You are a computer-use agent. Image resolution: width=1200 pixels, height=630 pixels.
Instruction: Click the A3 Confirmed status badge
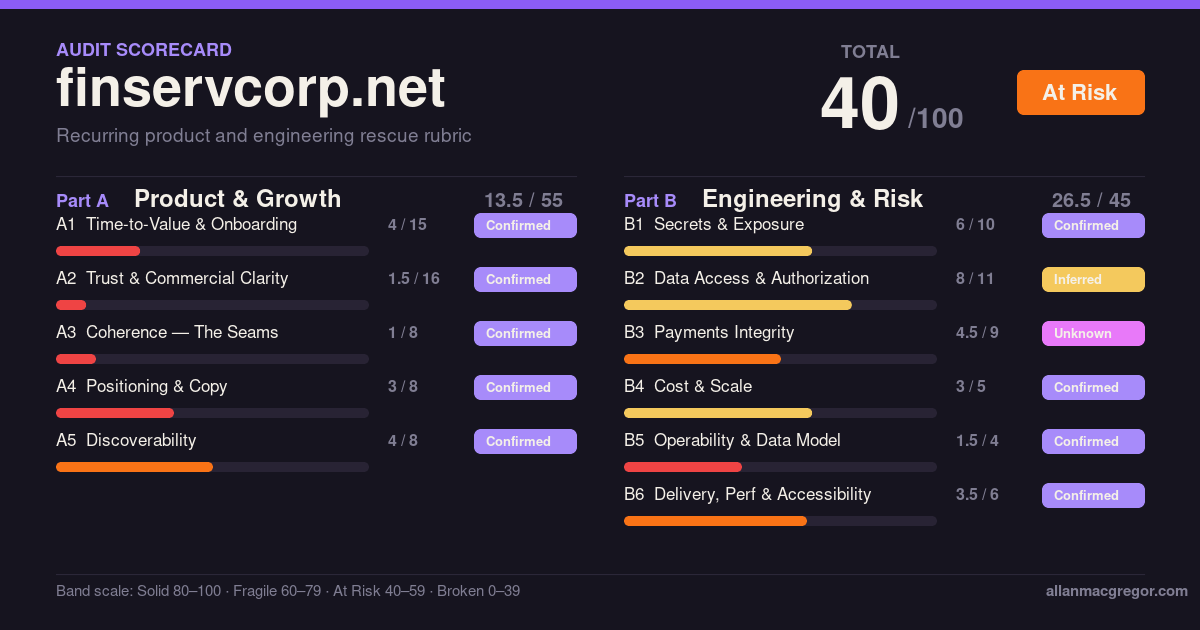point(525,333)
